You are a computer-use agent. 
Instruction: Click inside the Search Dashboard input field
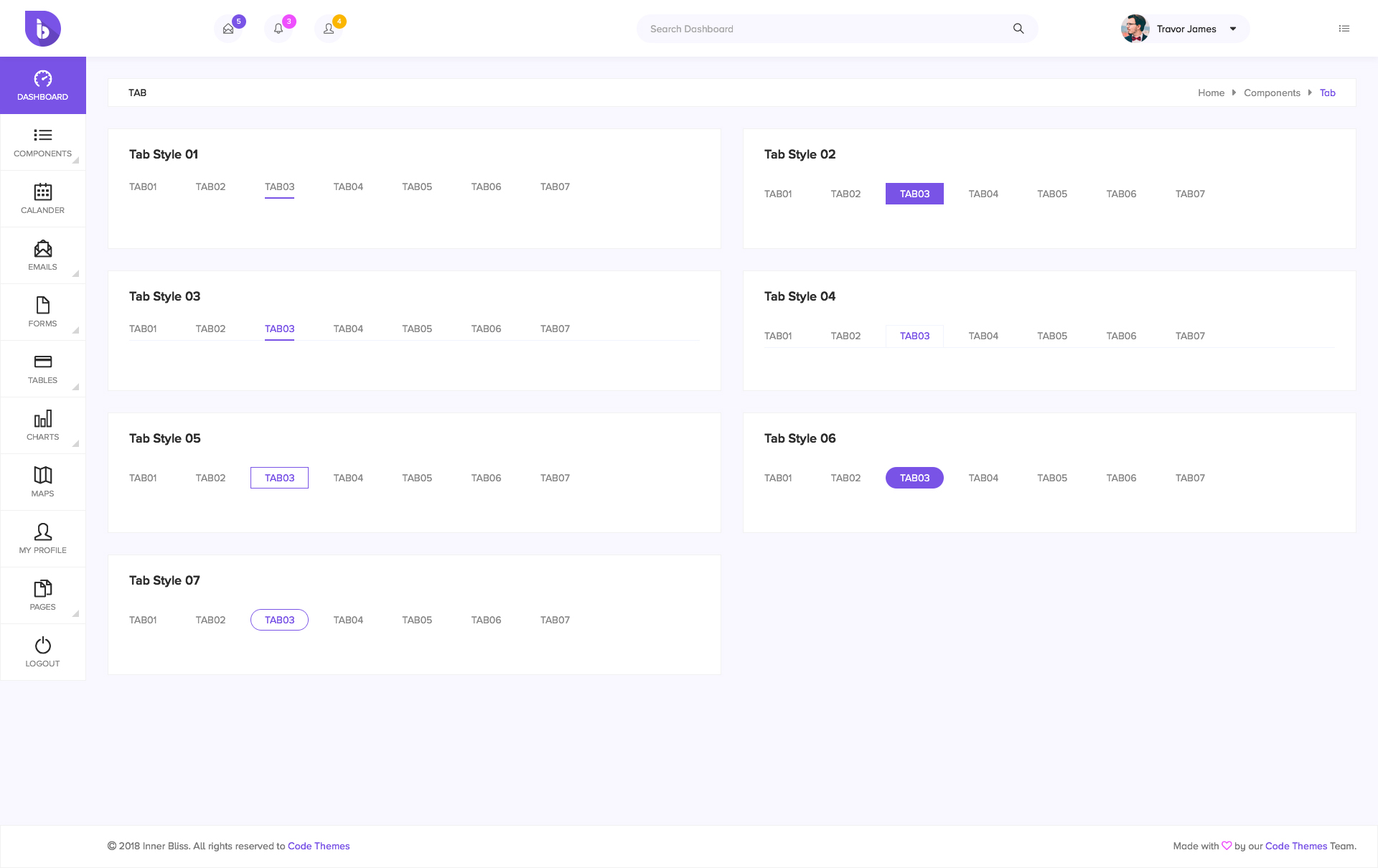coord(789,29)
